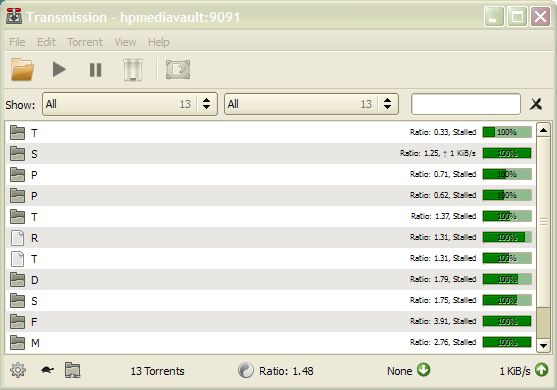Open the File menu
This screenshot has height=390, width=557.
[x=17, y=42]
